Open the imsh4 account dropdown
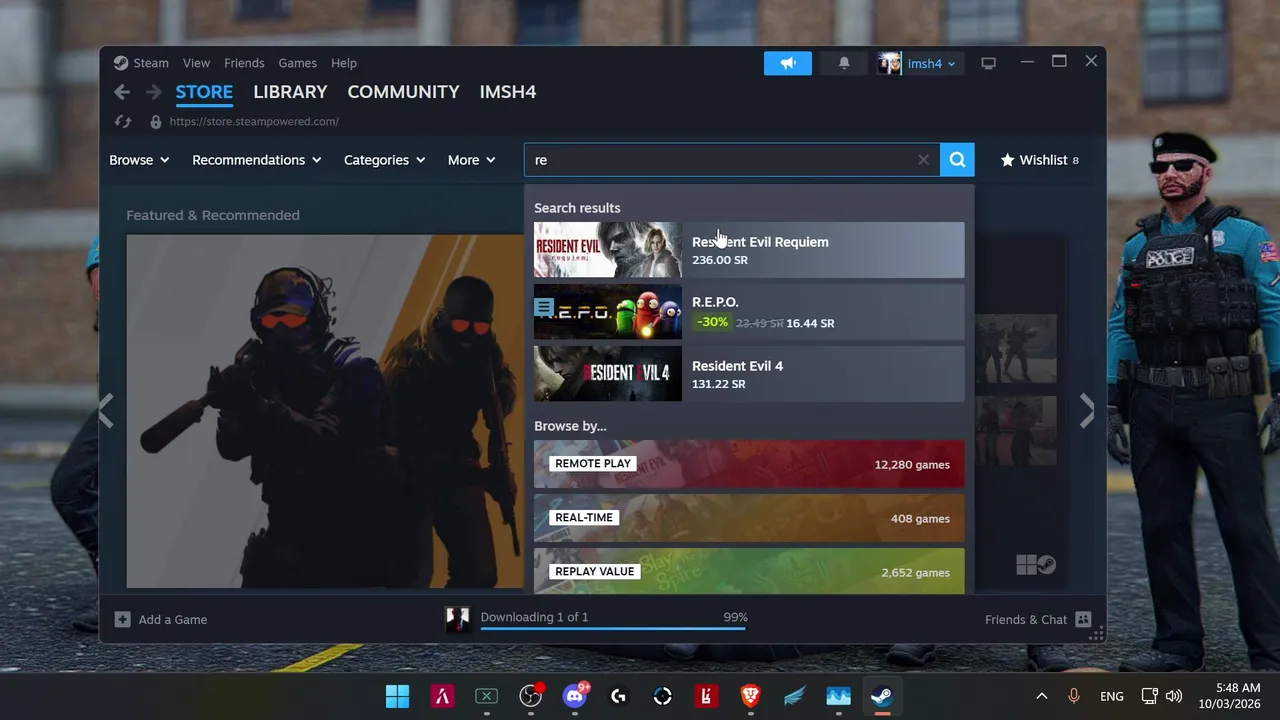 tap(931, 63)
